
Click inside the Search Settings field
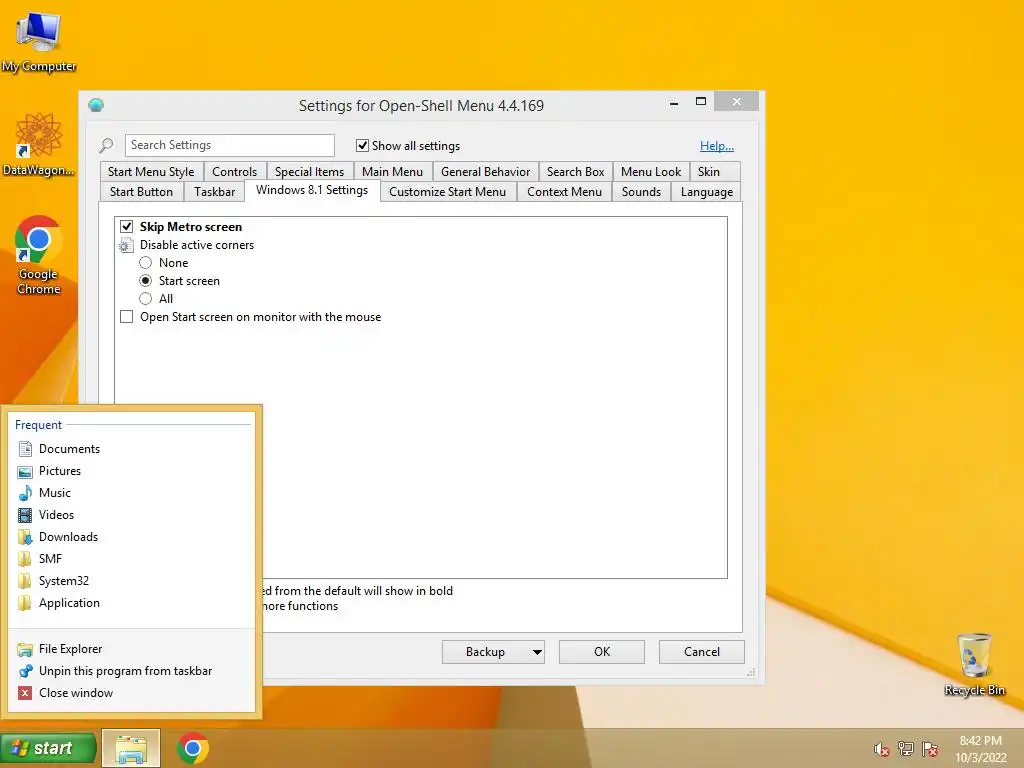coord(230,145)
